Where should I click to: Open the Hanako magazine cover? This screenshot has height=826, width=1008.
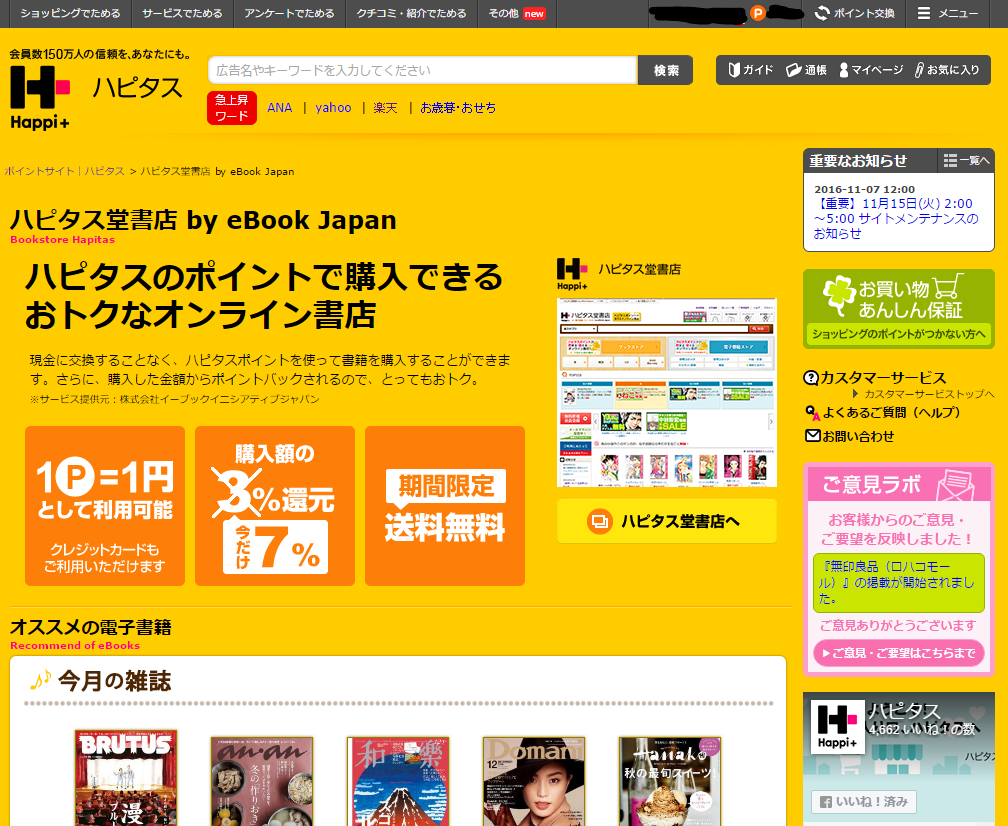coord(670,781)
